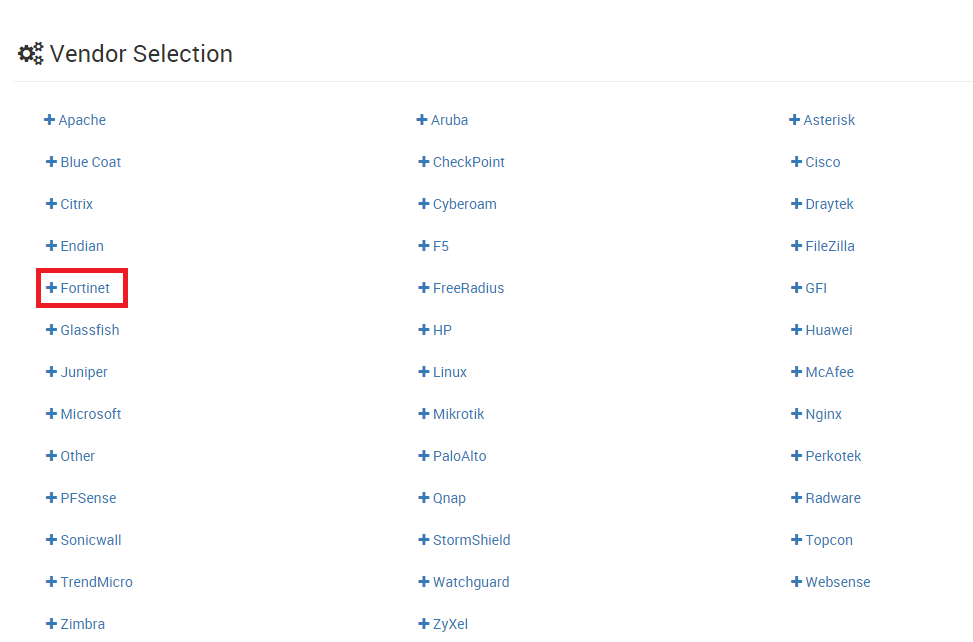This screenshot has height=642, width=973.
Task: Hit the plus icon next to Blue Coat
Action: (51, 162)
